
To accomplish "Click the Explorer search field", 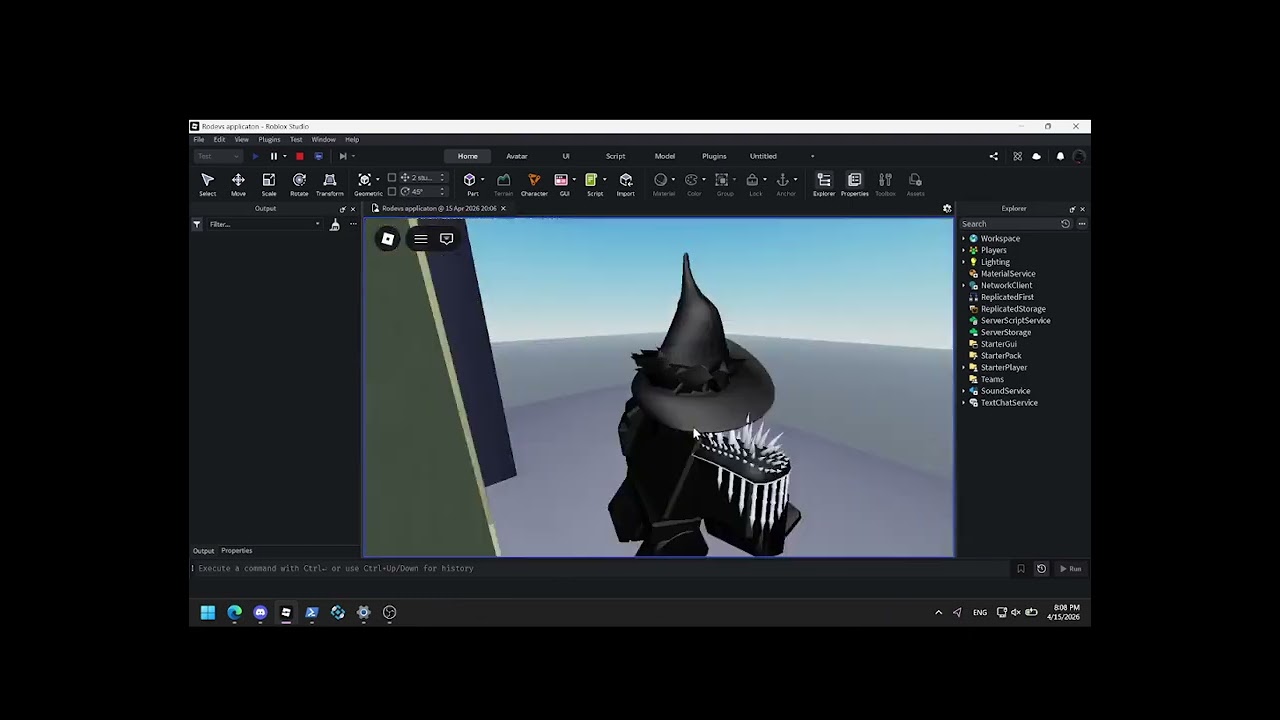I will click(x=1008, y=224).
